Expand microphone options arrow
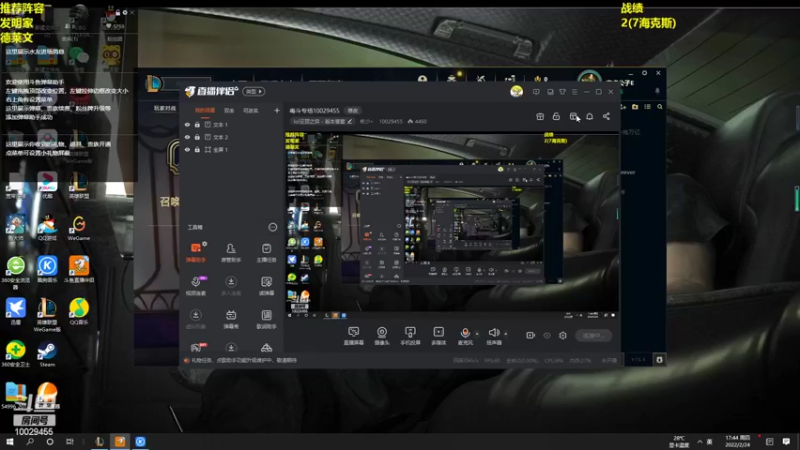 coord(477,334)
